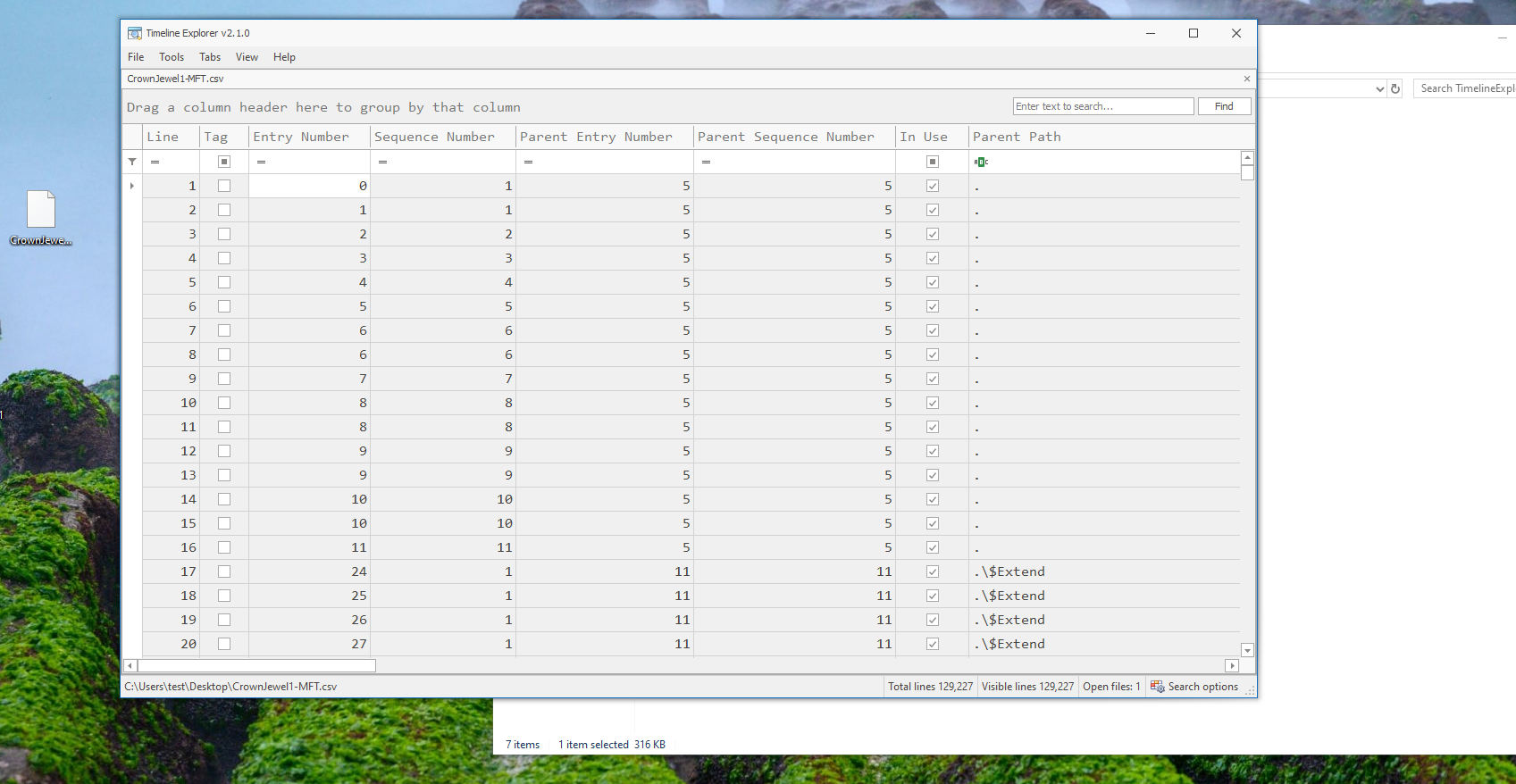Sort by Tag column header
Screen dimensions: 1516x784
tap(224, 137)
